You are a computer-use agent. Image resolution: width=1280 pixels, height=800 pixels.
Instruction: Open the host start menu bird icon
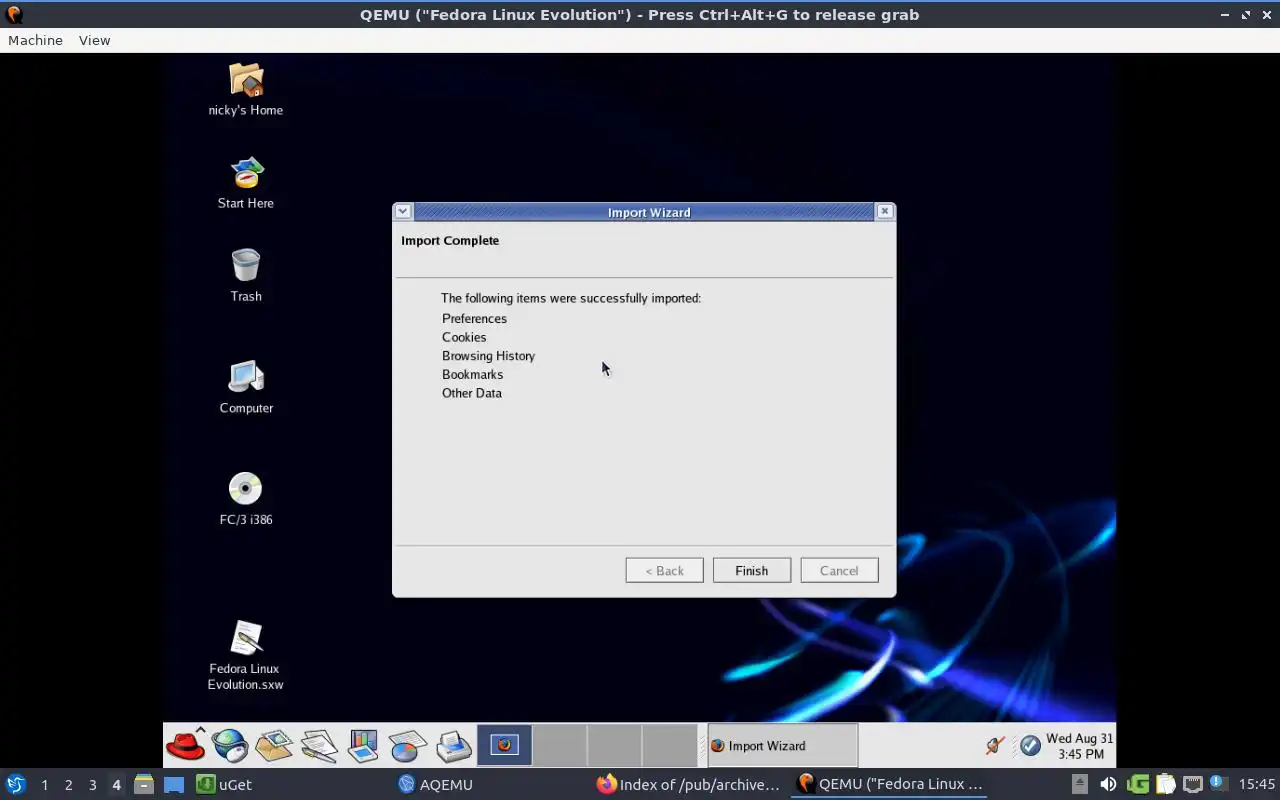pos(16,785)
